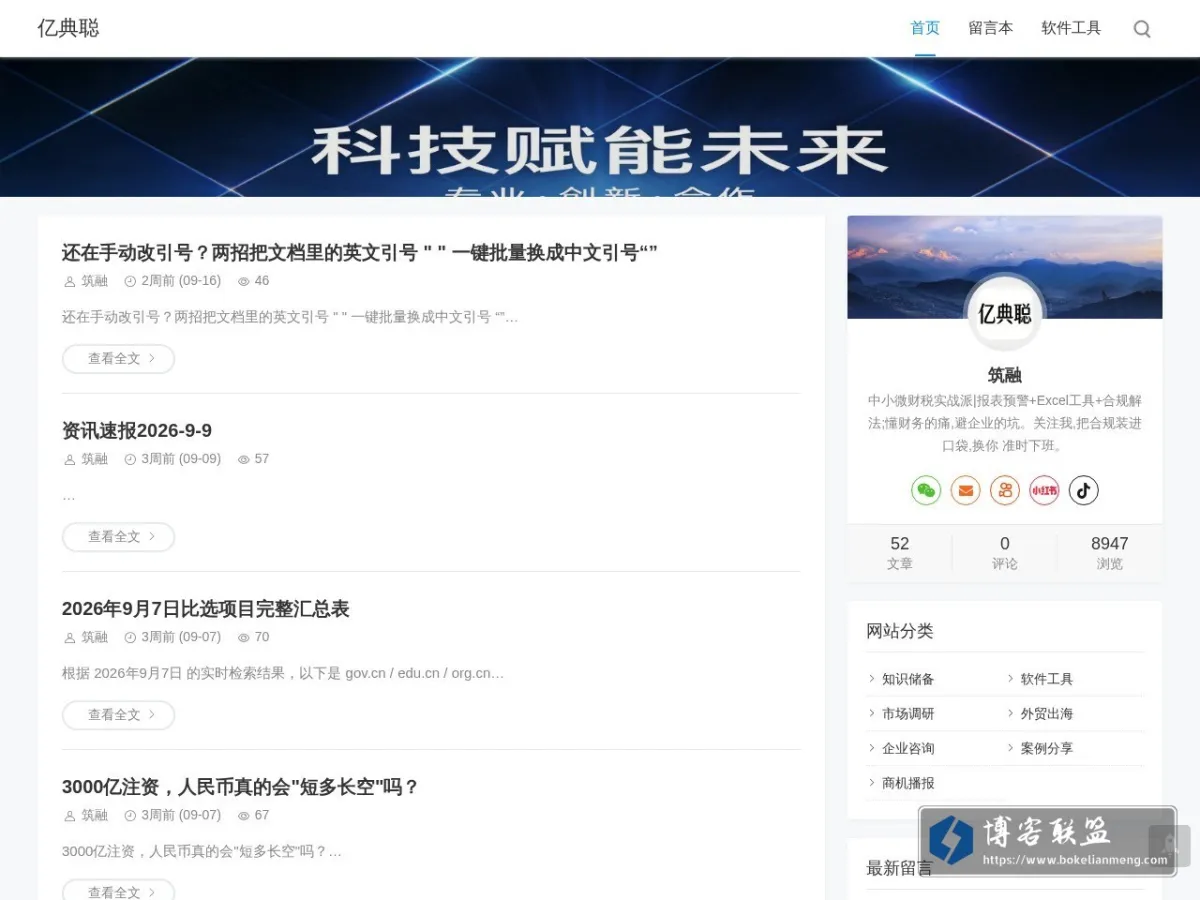Click the 52 文章 stat
Screen dimensions: 1200x900
(900, 553)
